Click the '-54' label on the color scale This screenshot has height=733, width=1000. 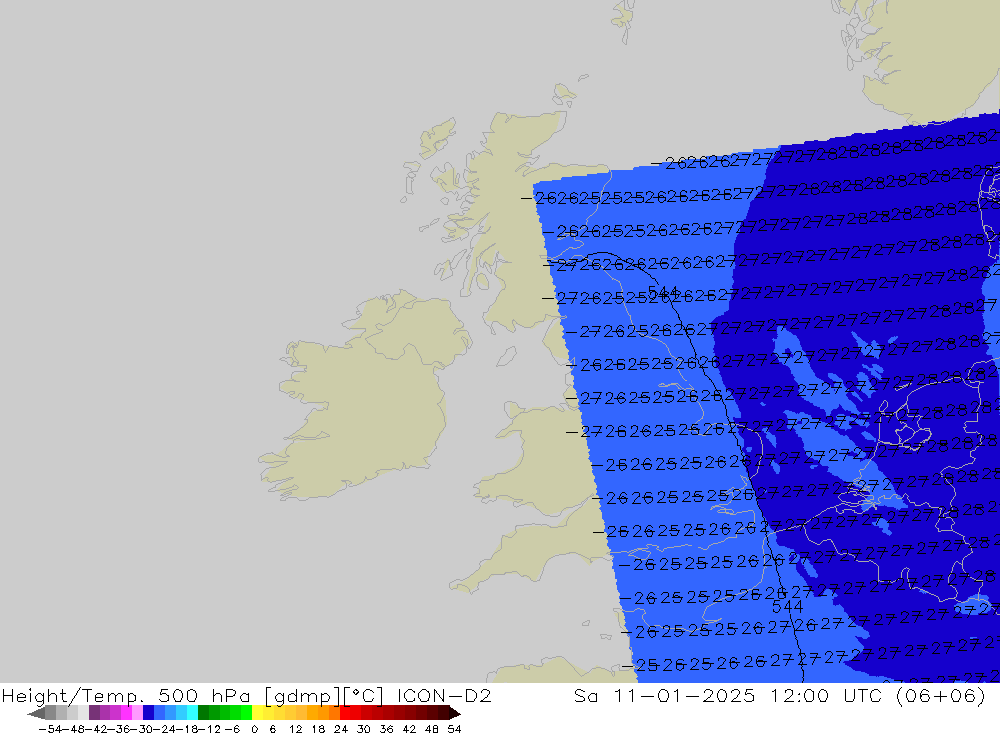coord(50,729)
